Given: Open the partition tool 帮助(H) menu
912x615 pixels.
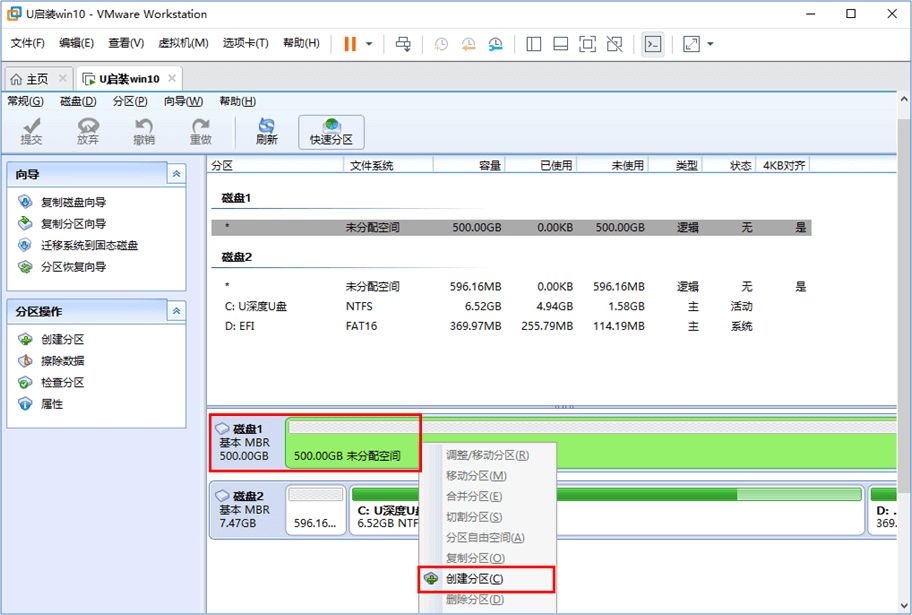Looking at the screenshot, I should pos(237,101).
